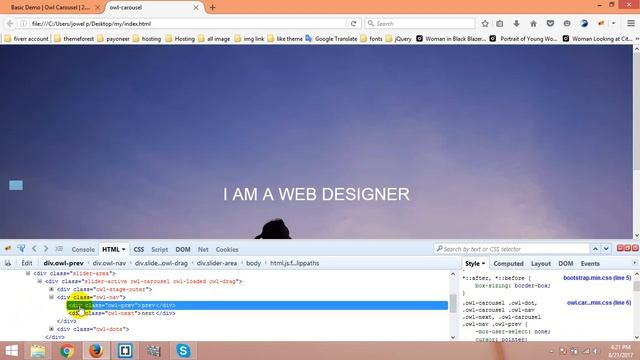This screenshot has height=360, width=640.
Task: Open site information for the address bar
Action: pyautogui.click(x=23, y=24)
